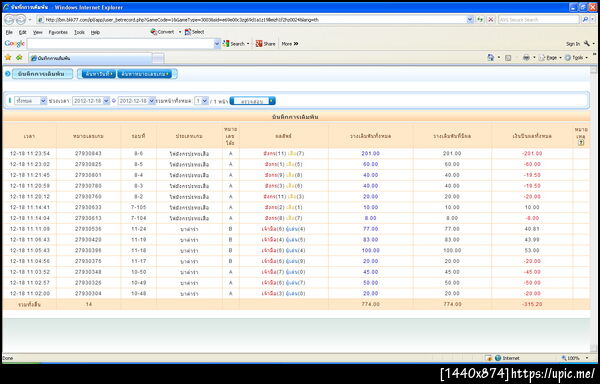Image resolution: width=600 pixels, height=384 pixels.
Task: Expand the address bar history dropdown
Action: tap(470, 20)
